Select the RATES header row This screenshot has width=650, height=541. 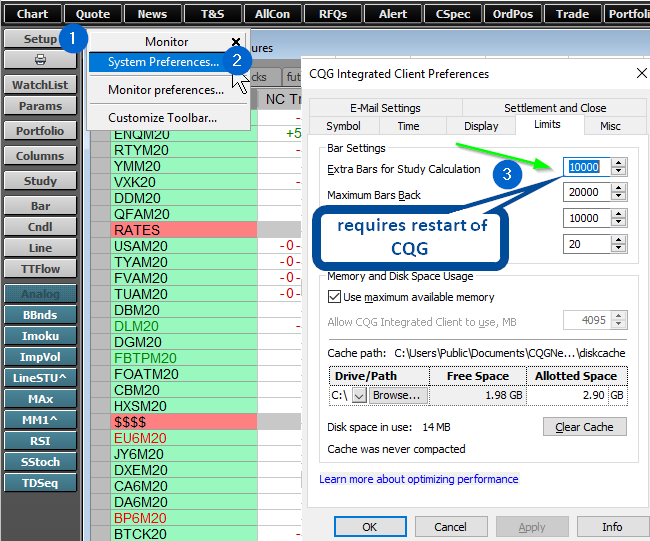(x=184, y=230)
